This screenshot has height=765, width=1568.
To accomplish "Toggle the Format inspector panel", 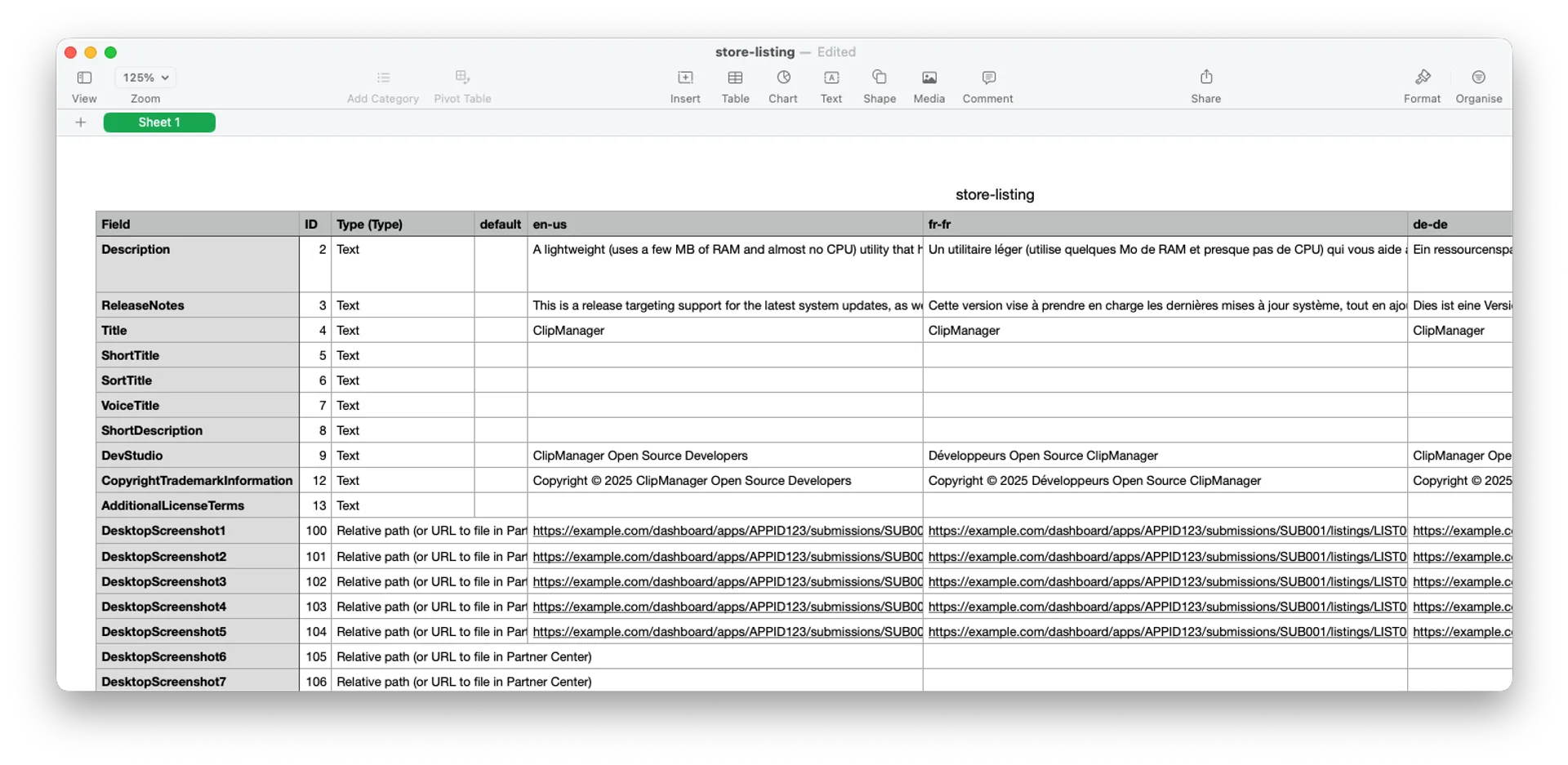I will (1422, 78).
